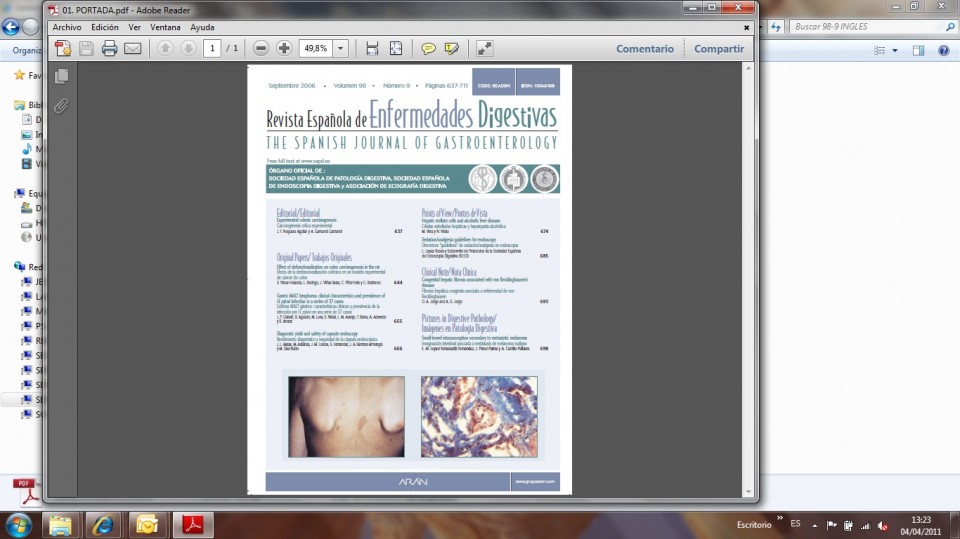
Task: Open the Ventana menu
Action: 165,27
